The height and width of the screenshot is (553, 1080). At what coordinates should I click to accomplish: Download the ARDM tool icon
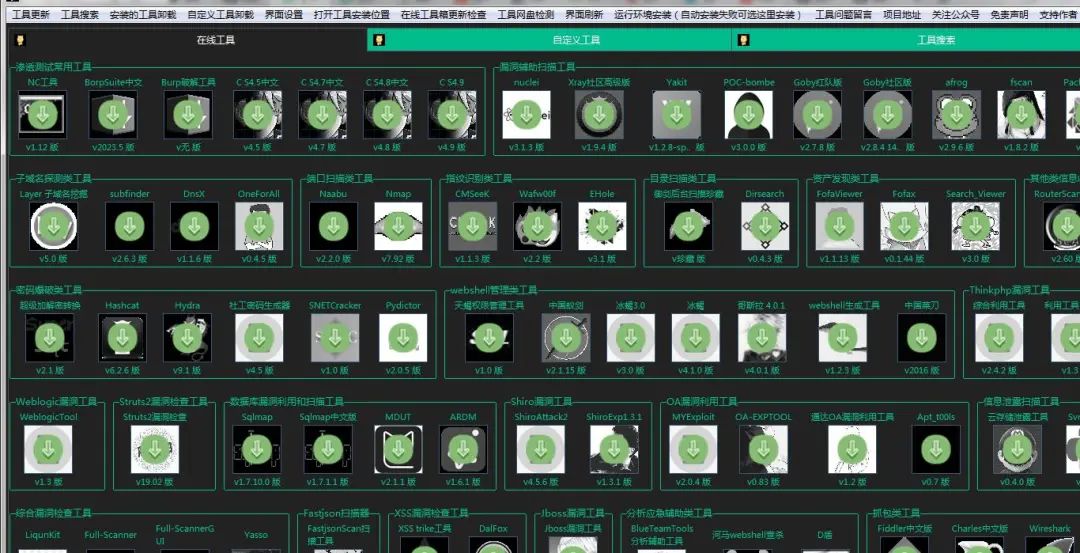[463, 449]
